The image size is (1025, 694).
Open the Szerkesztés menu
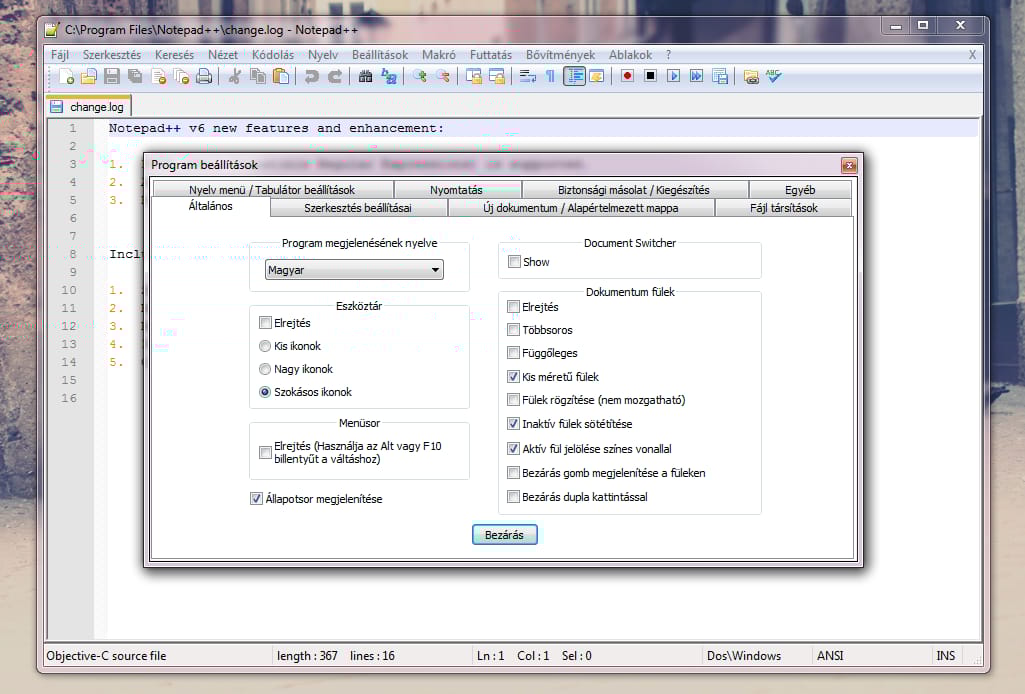coord(112,55)
